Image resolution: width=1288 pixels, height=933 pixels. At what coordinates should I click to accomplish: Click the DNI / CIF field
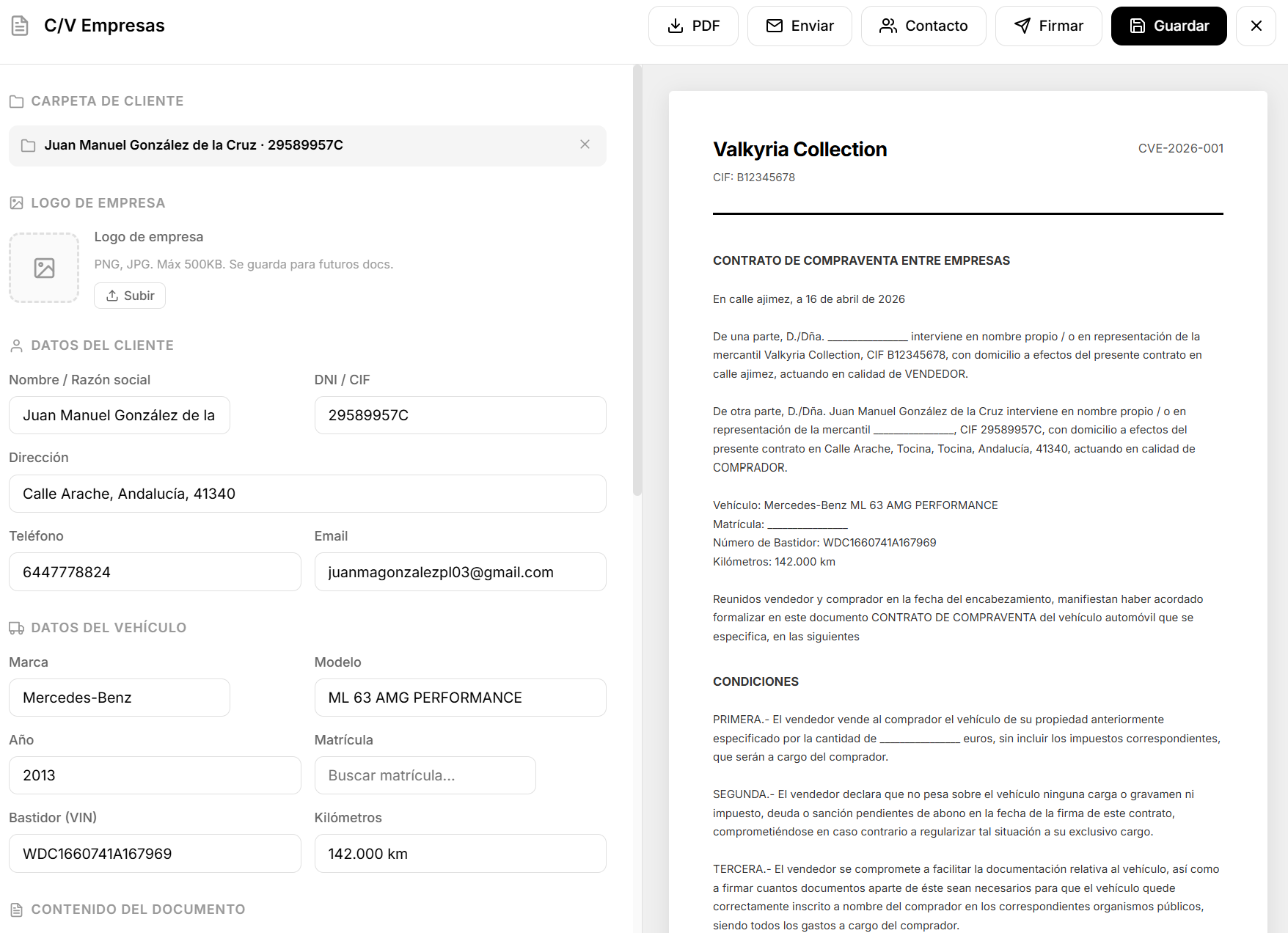[x=460, y=415]
